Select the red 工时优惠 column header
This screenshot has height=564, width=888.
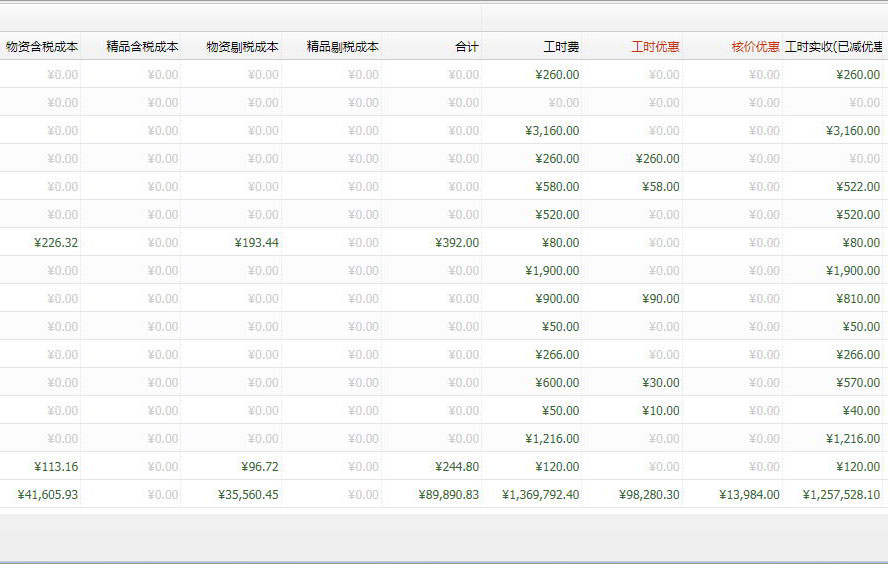tap(655, 47)
